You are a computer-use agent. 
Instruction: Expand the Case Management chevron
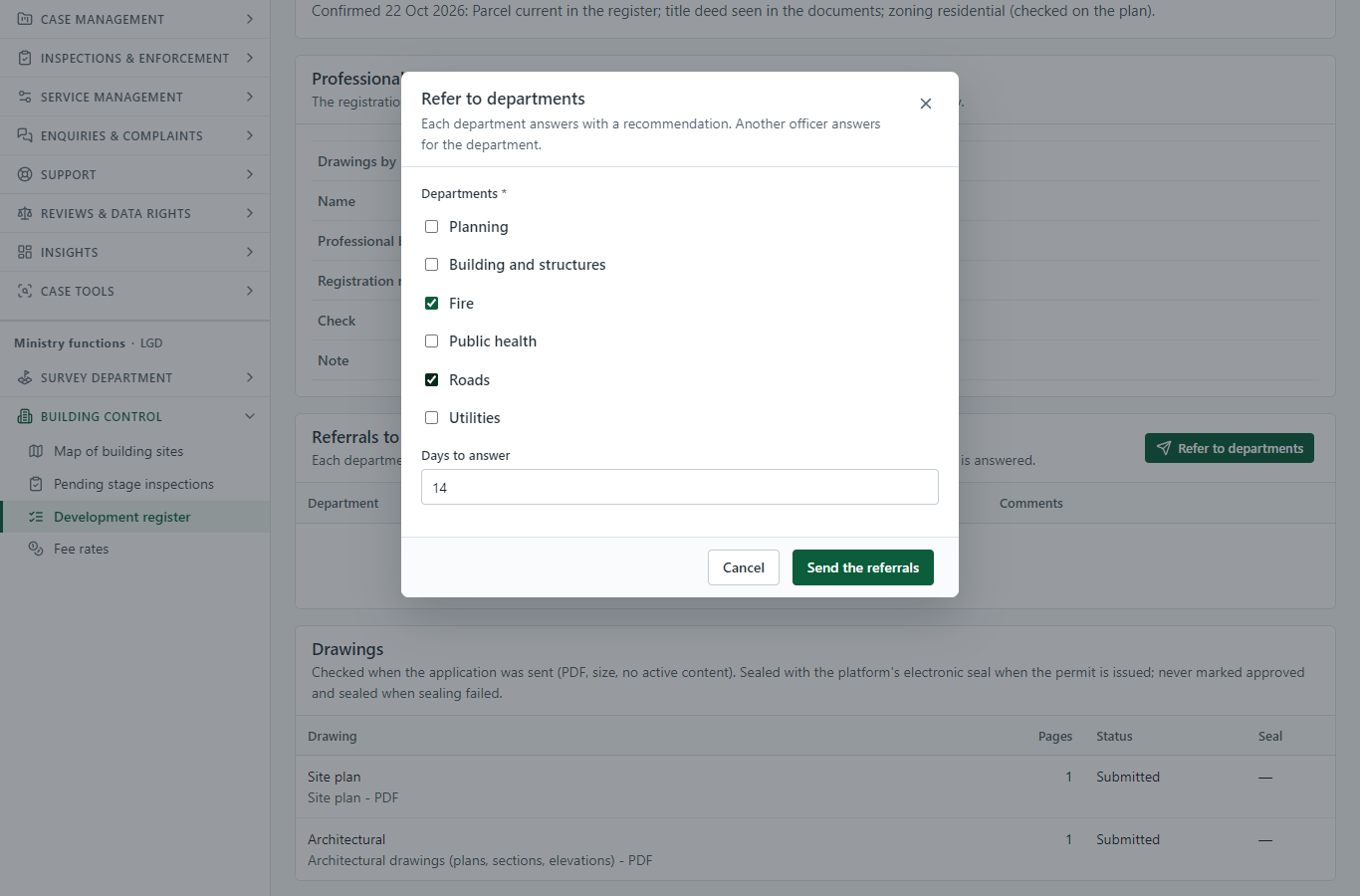pyautogui.click(x=250, y=19)
